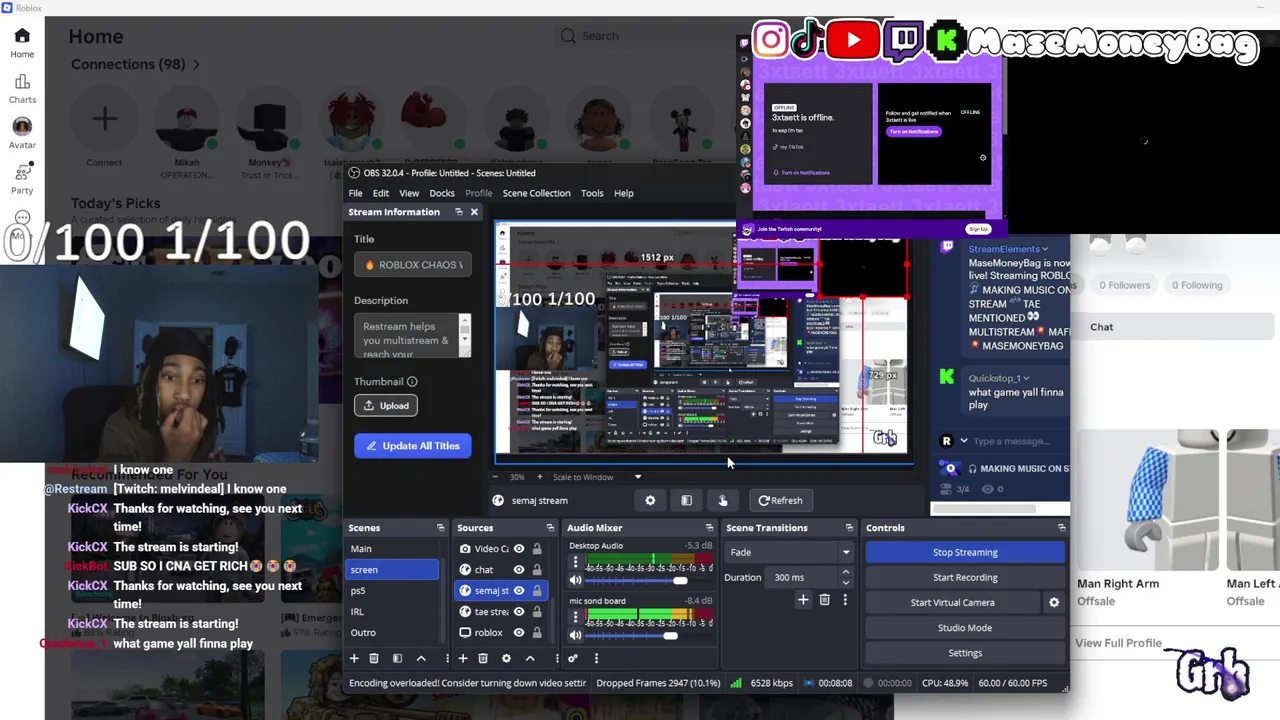
Task: Open Roblox Charts from sidebar
Action: pyautogui.click(x=22, y=88)
